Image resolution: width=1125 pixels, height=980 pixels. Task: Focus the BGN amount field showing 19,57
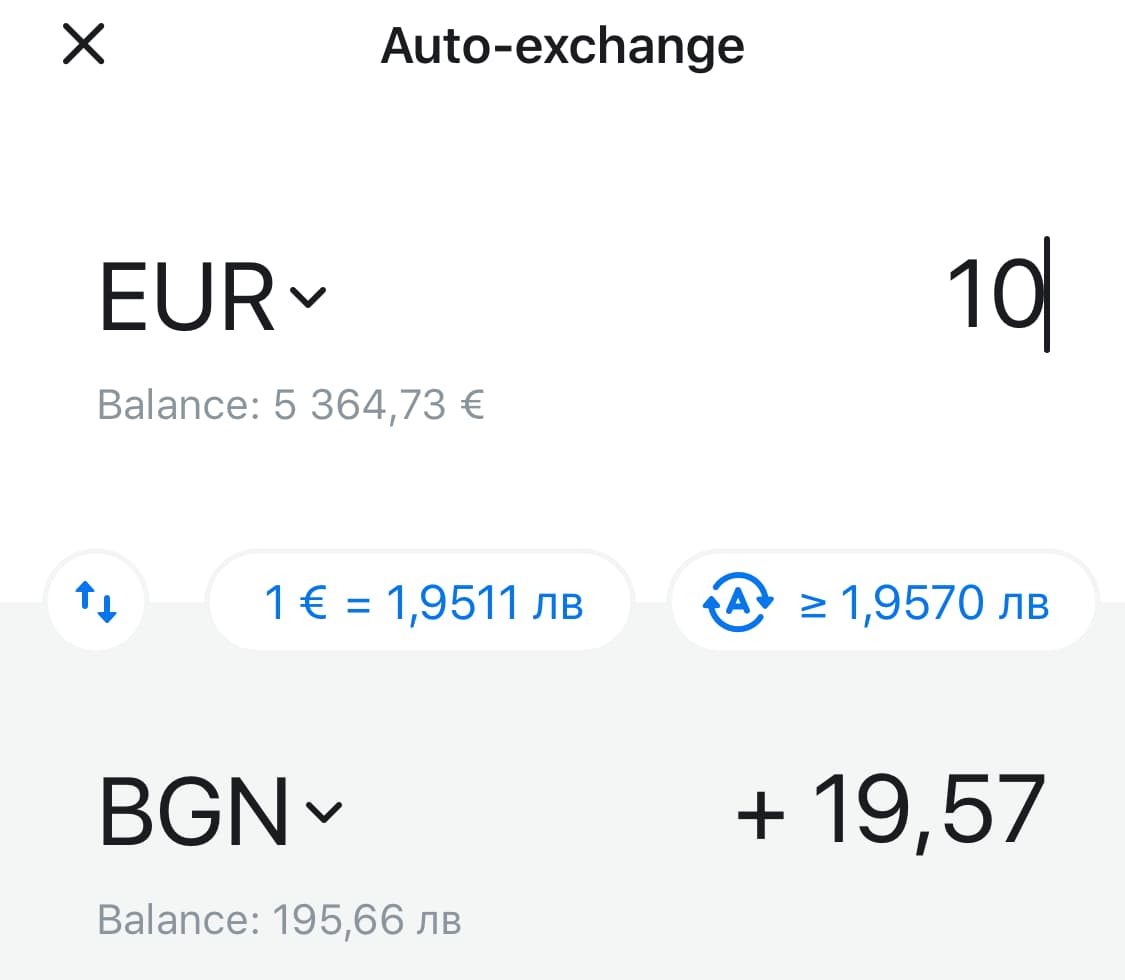[x=890, y=811]
